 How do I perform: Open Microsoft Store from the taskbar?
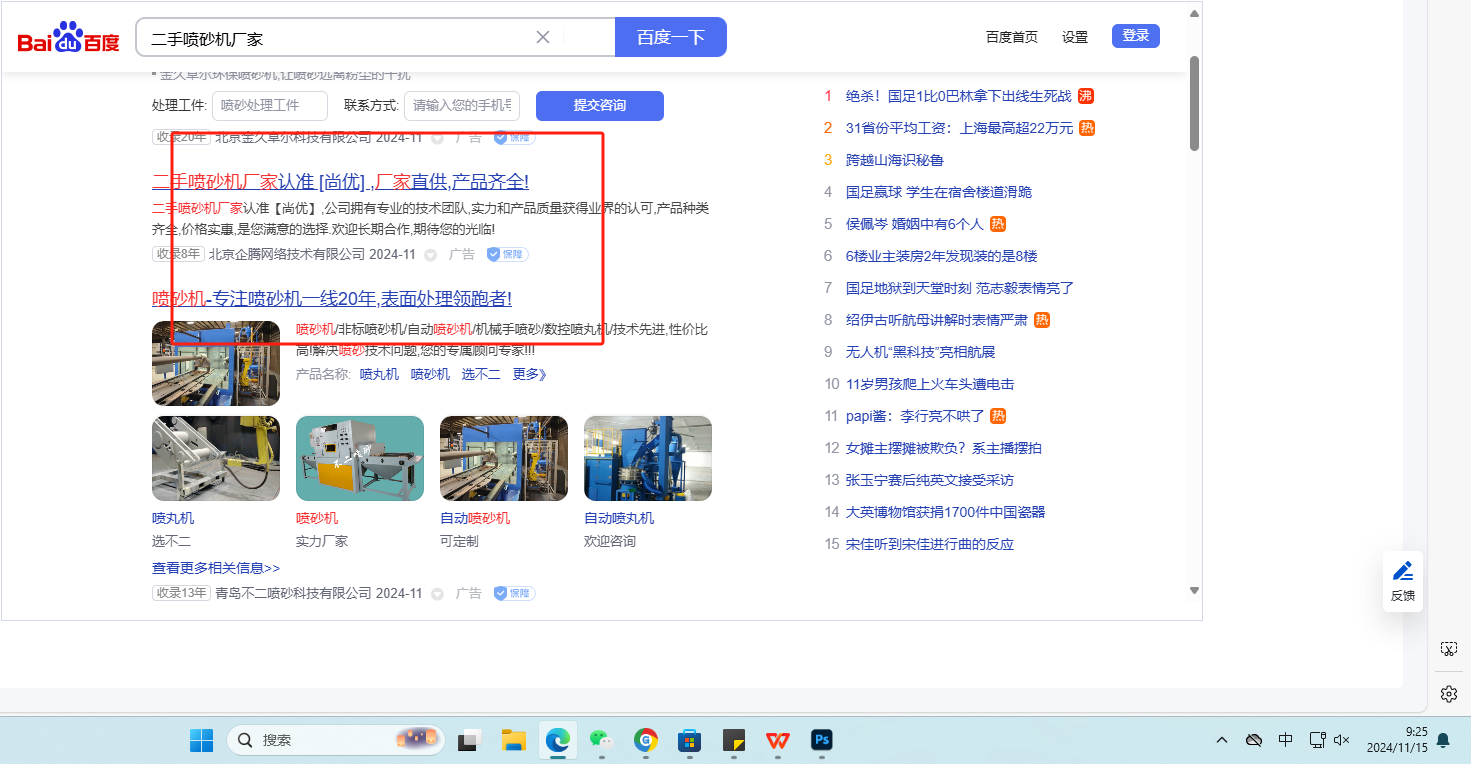[689, 740]
